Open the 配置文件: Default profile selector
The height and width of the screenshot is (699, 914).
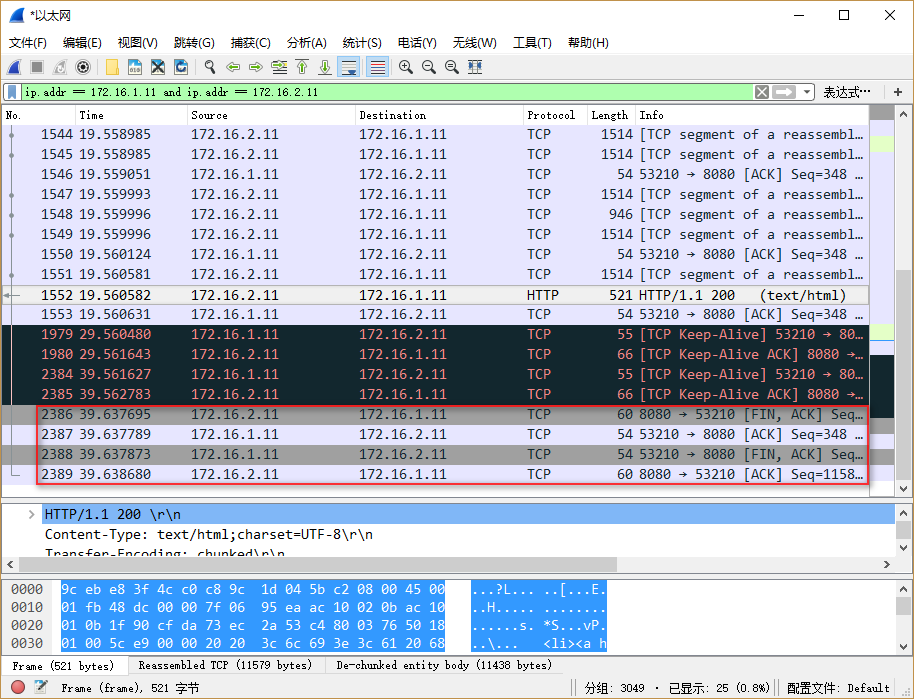[x=838, y=688]
